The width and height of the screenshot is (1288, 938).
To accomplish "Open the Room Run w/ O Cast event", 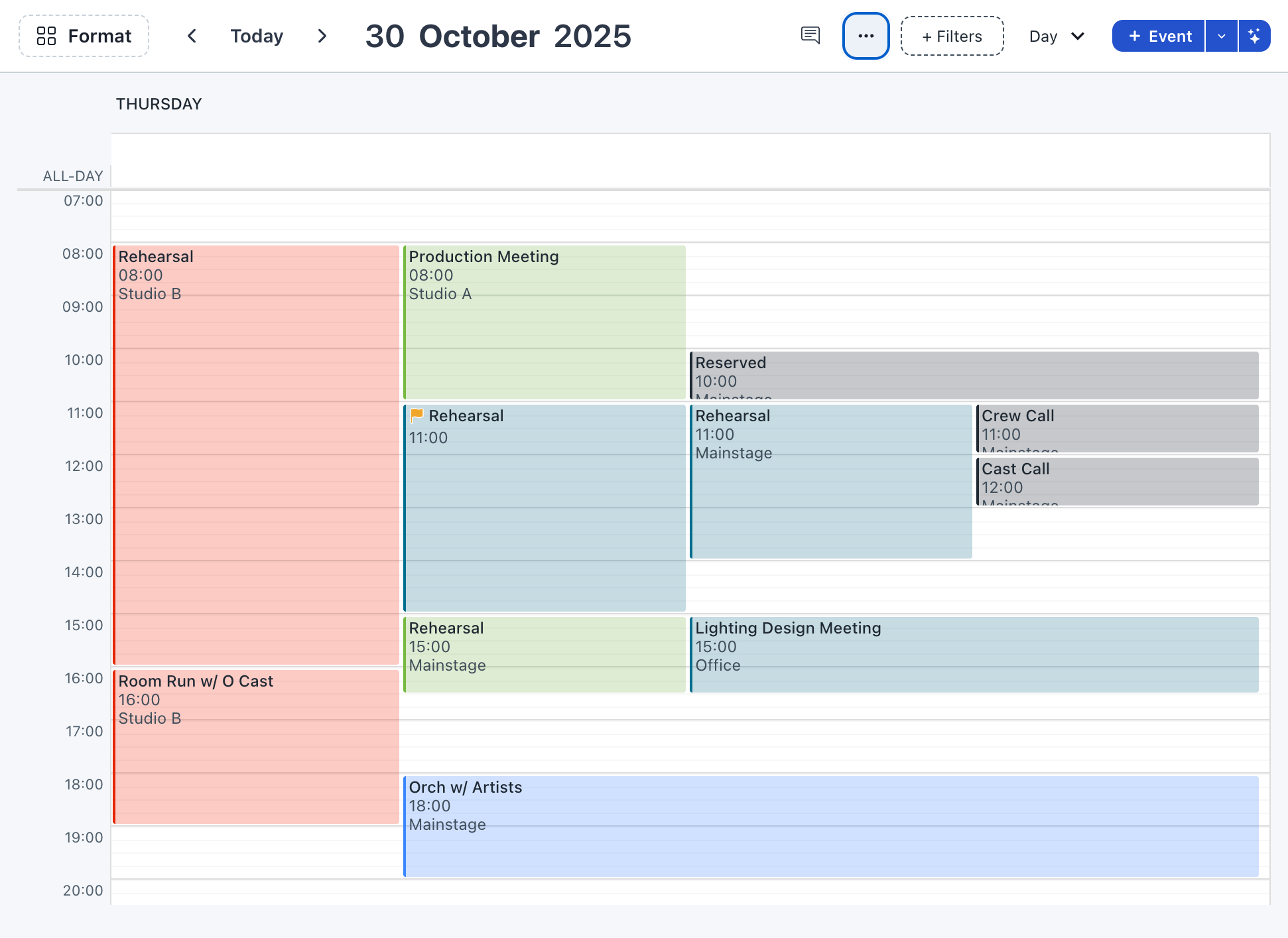I will tap(256, 747).
